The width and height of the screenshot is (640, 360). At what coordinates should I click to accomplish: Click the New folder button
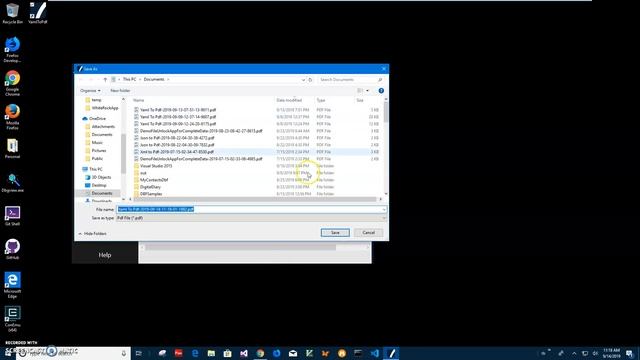pos(120,91)
